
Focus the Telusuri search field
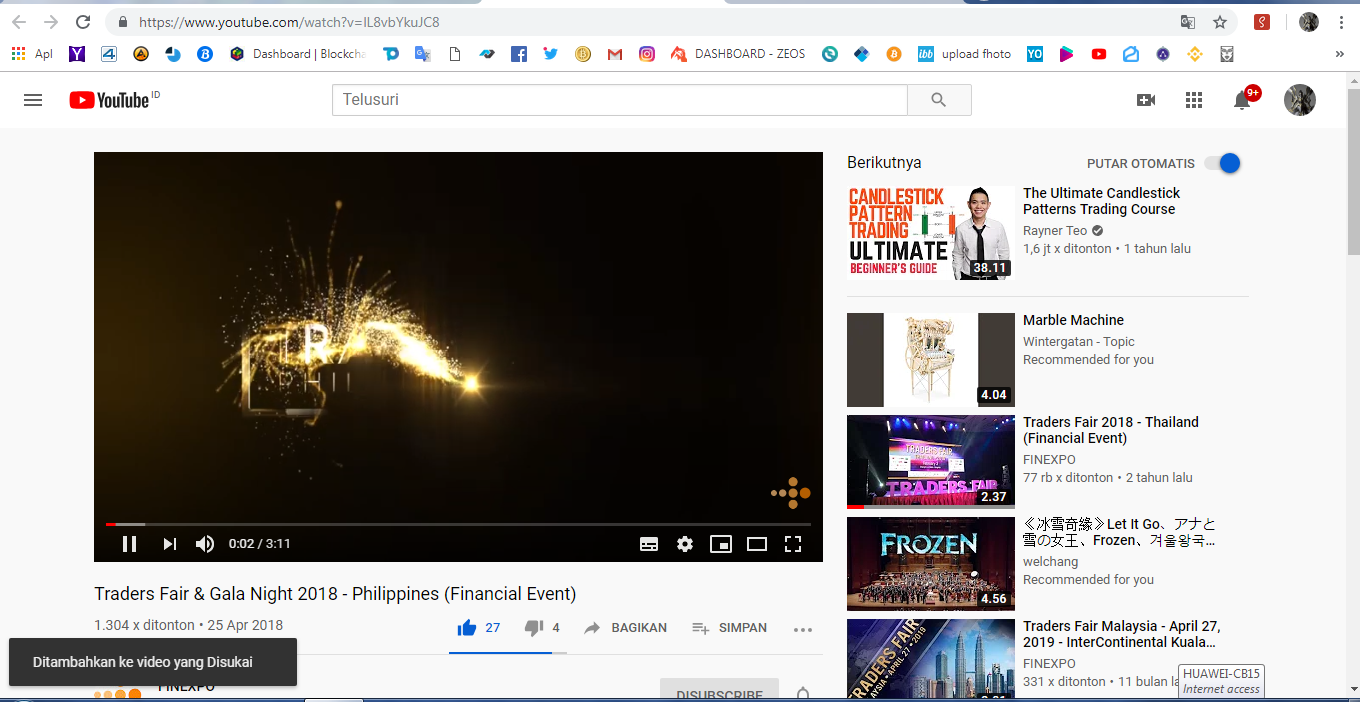[620, 100]
